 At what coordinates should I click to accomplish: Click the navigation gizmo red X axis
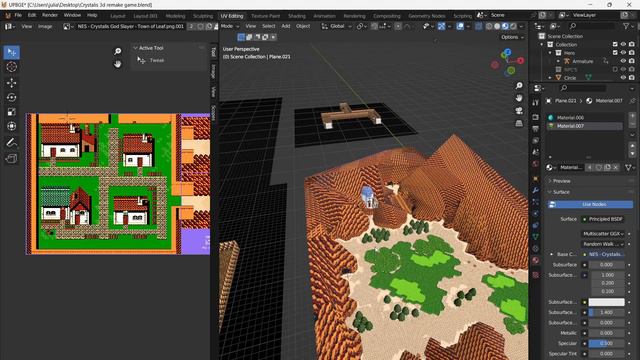520,61
